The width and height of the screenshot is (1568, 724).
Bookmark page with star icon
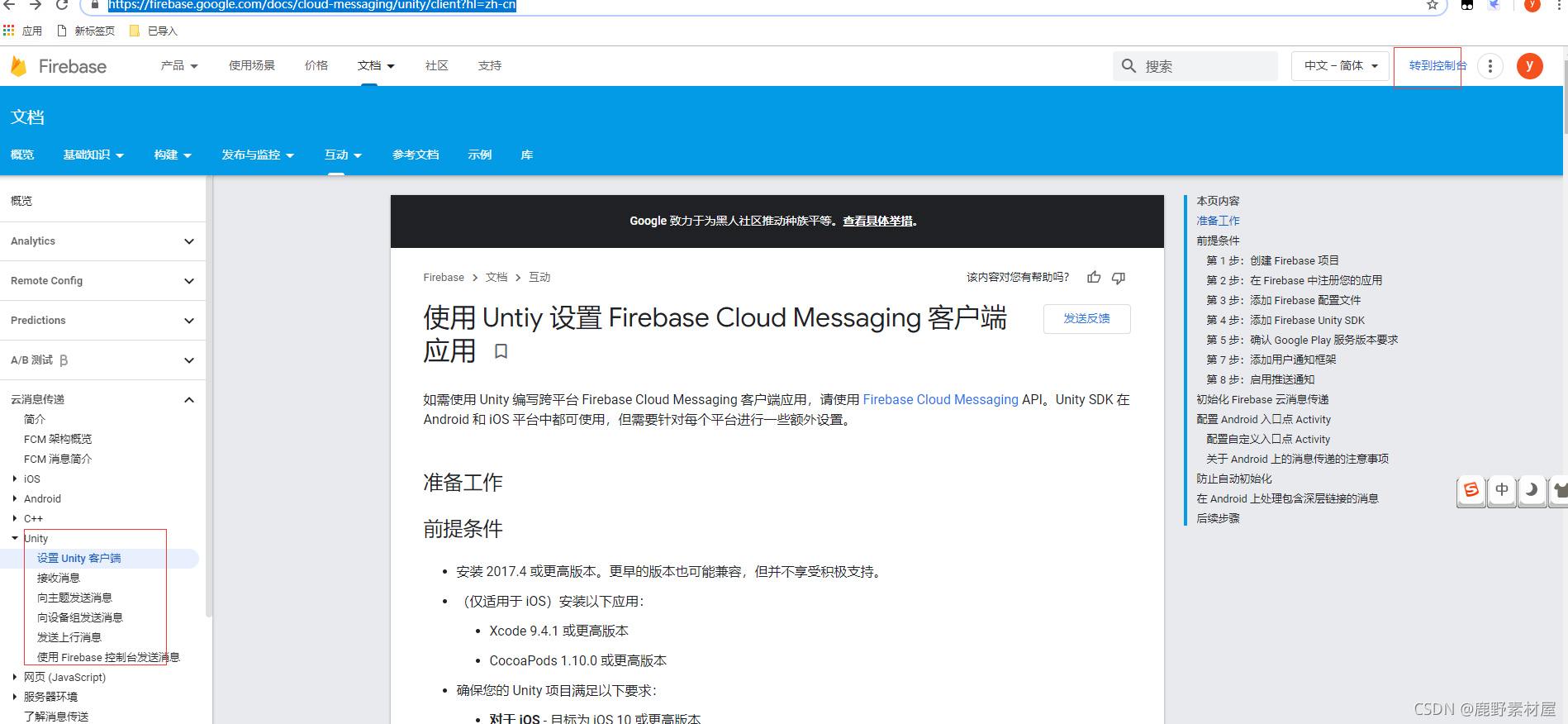1432,5
